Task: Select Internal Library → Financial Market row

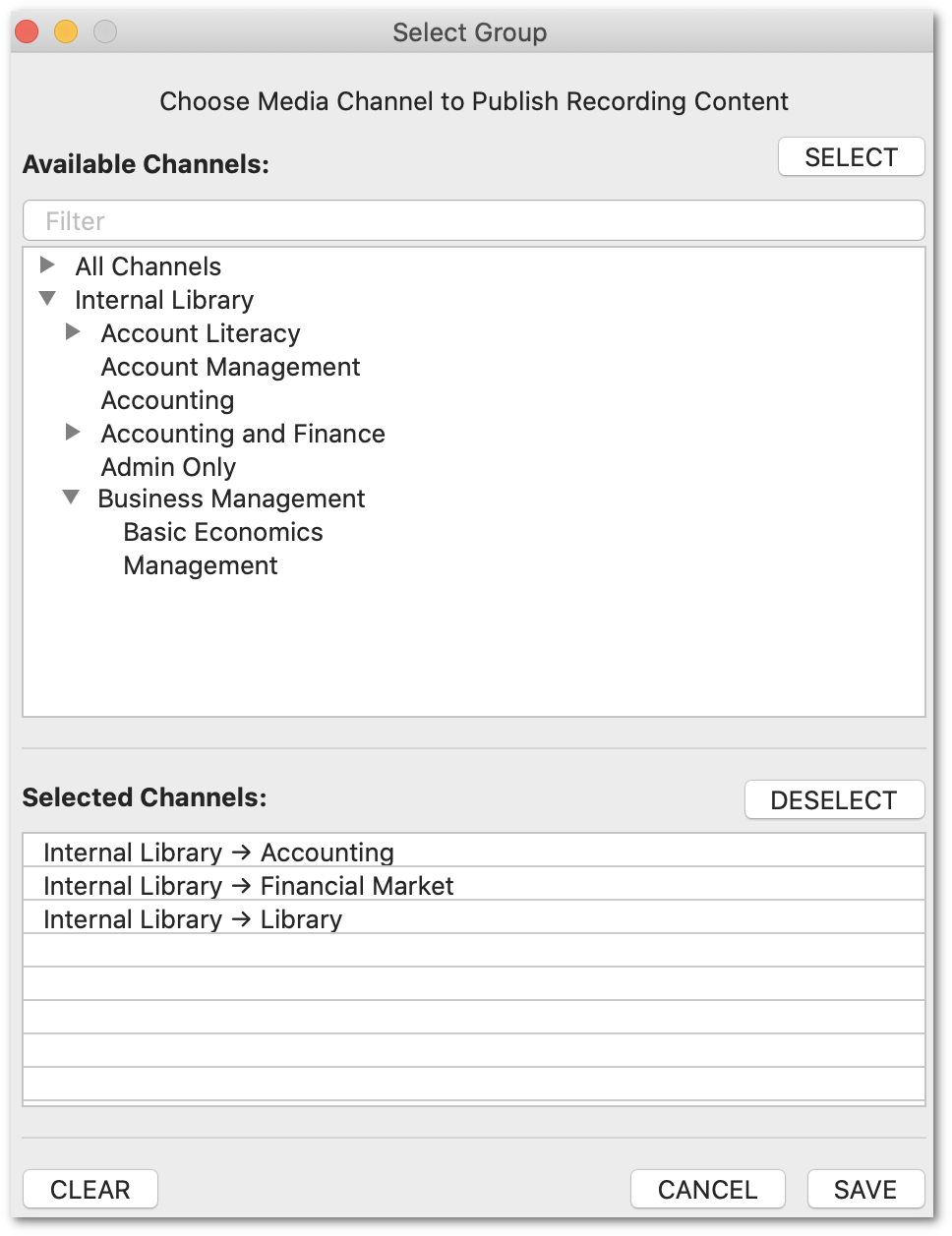Action: pos(248,886)
